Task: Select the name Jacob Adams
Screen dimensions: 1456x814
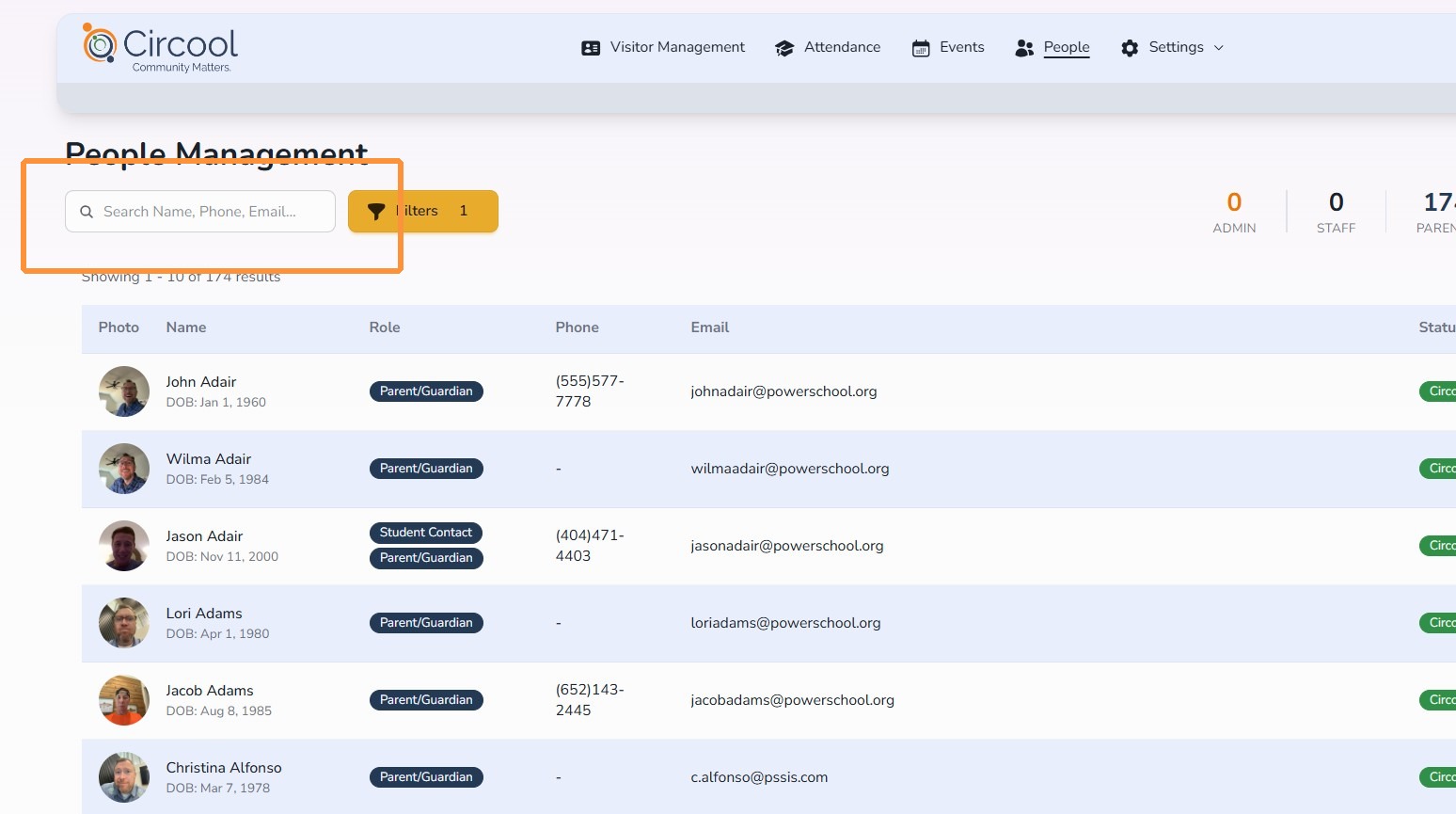Action: (210, 691)
